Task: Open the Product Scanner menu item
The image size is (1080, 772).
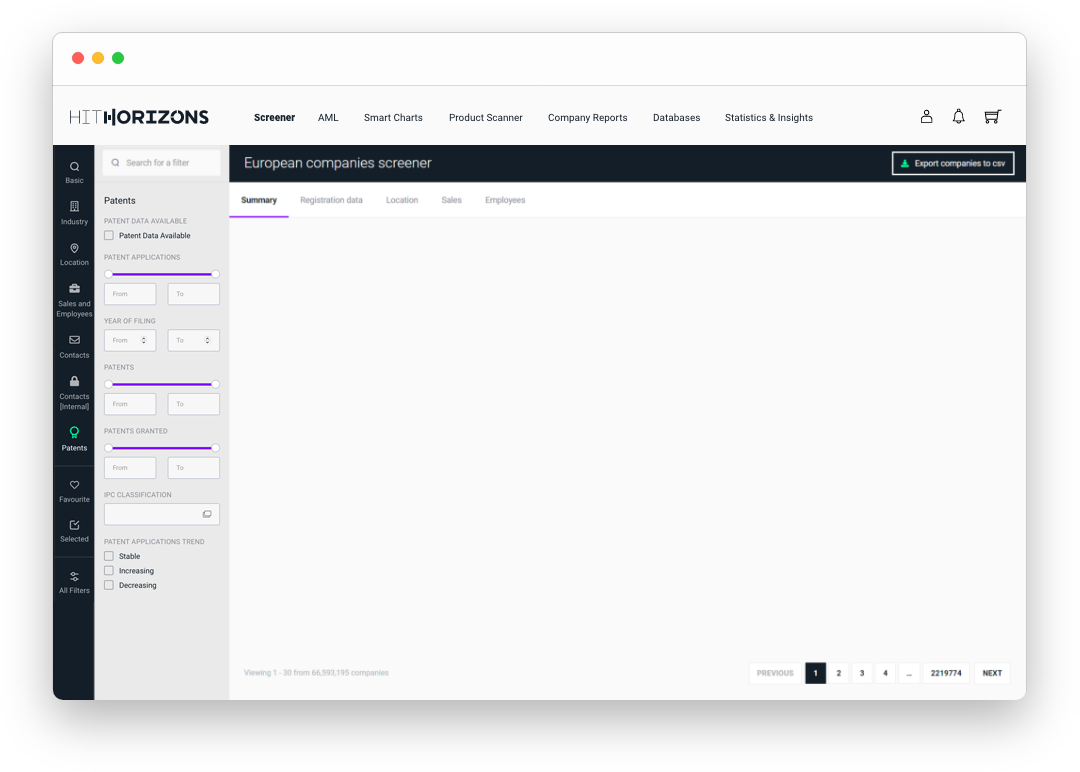Action: click(486, 118)
